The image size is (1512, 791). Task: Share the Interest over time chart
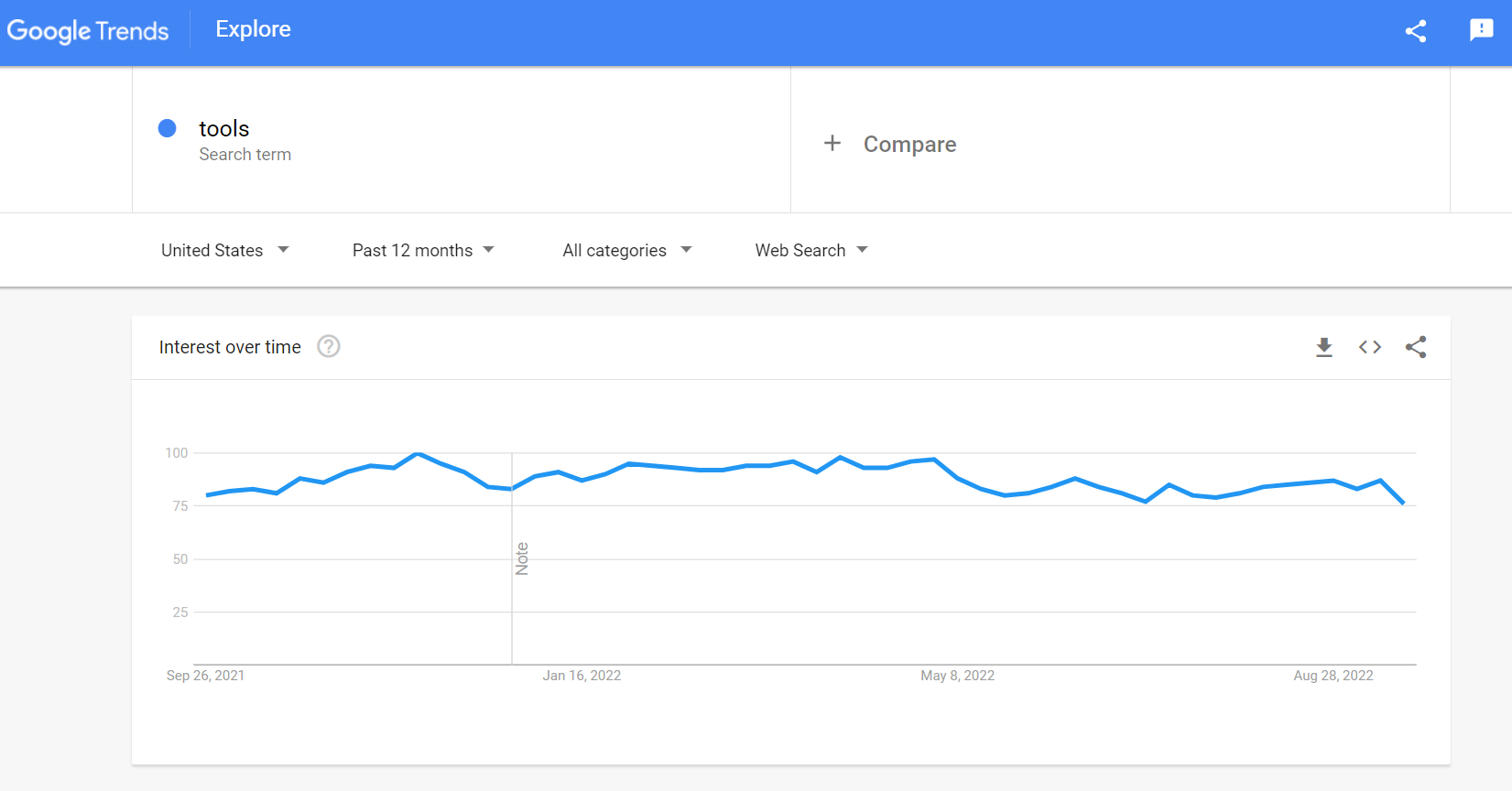click(x=1416, y=347)
